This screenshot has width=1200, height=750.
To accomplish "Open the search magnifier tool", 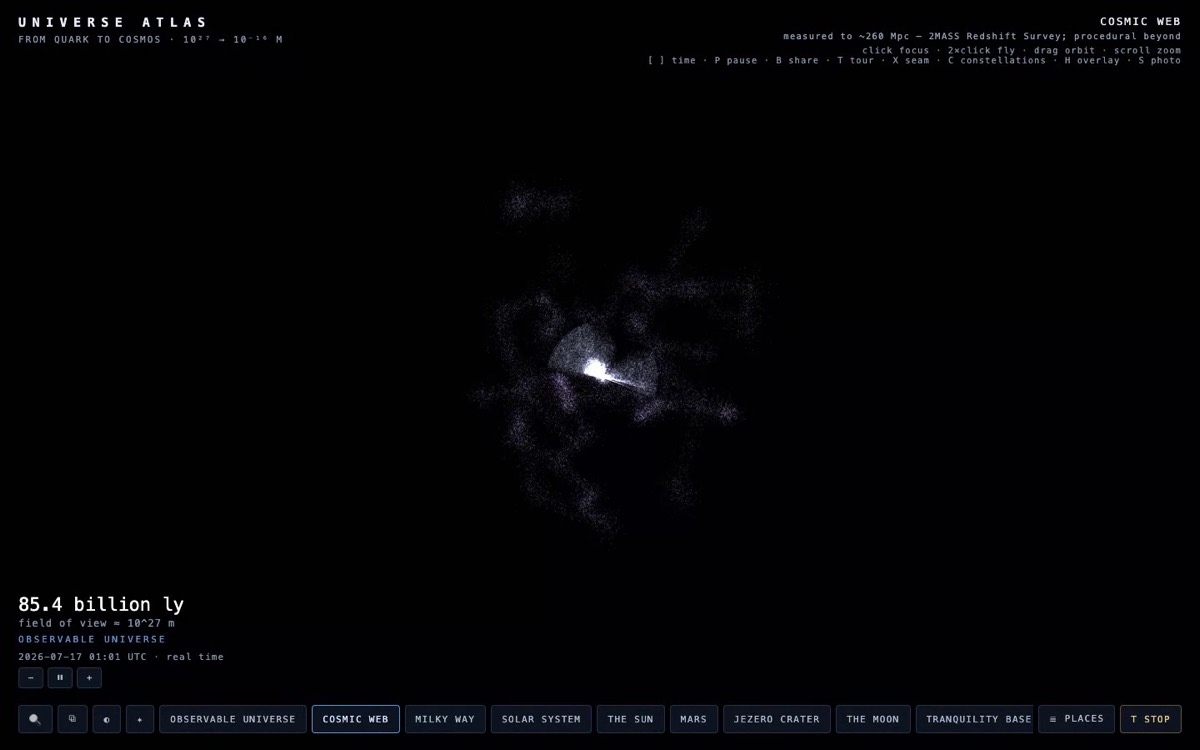I will (35, 719).
